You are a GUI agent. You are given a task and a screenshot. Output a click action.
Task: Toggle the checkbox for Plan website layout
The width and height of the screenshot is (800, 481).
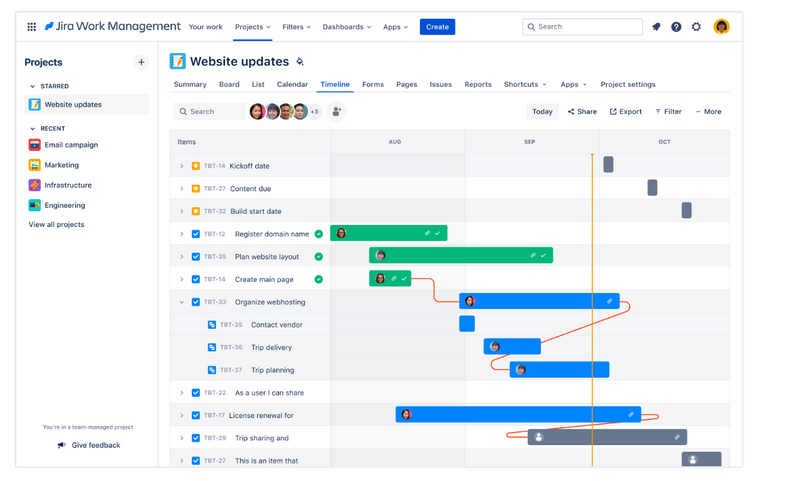click(196, 257)
